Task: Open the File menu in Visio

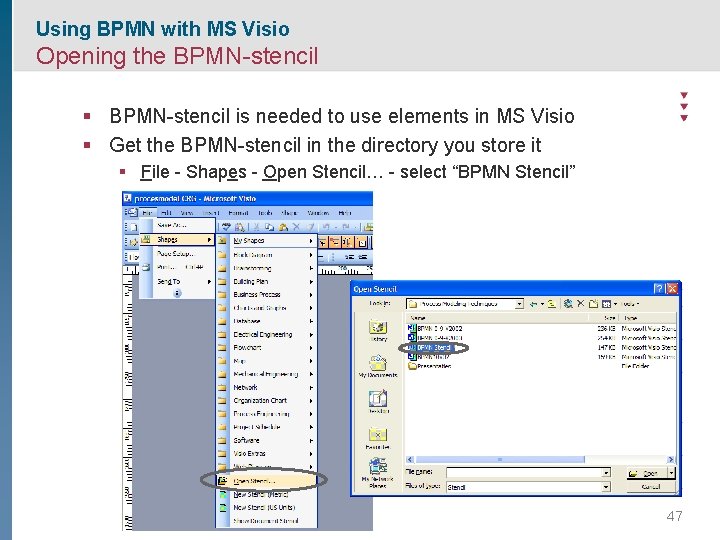Action: coord(147,213)
